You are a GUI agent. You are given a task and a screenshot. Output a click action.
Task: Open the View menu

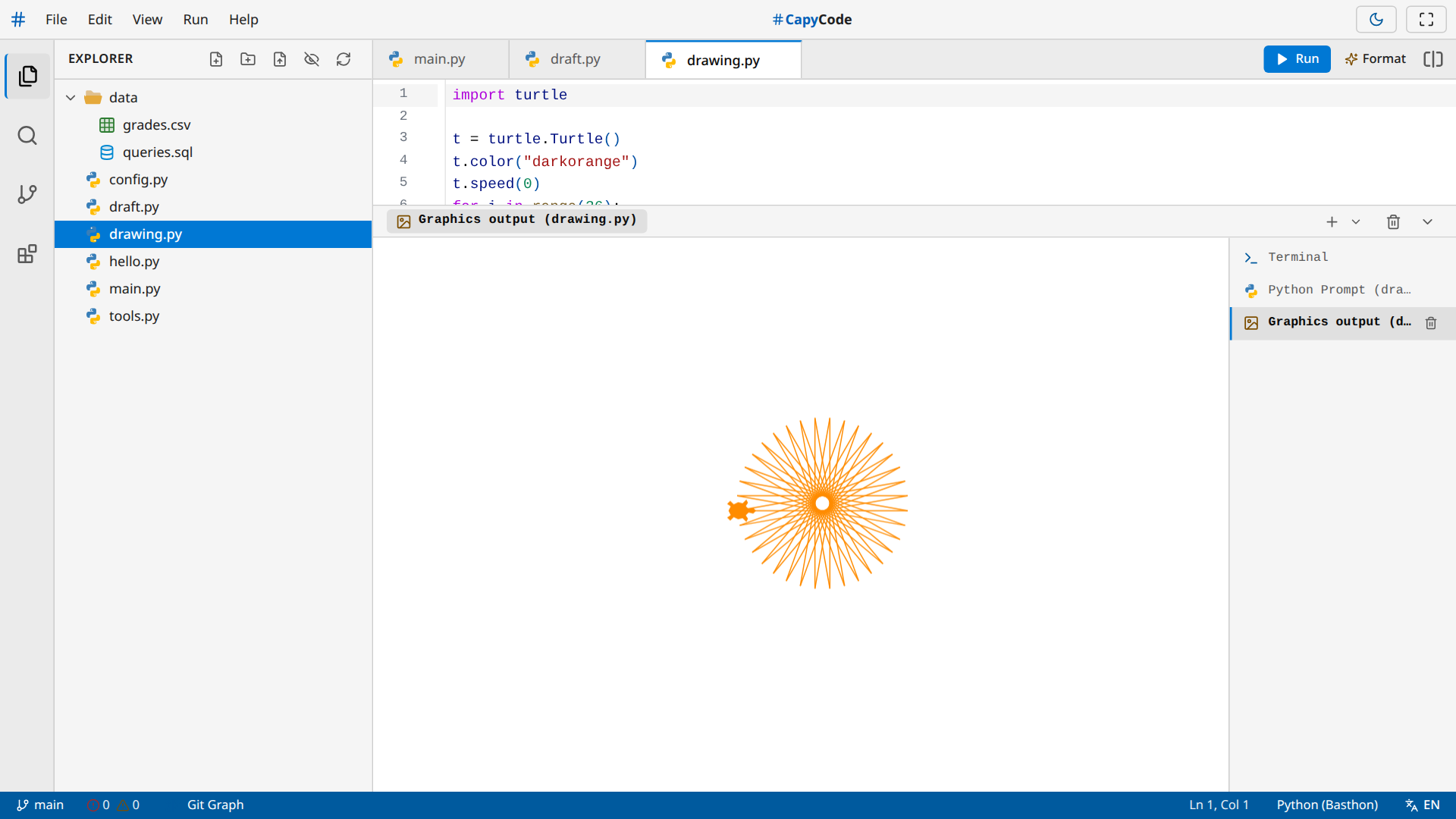coord(147,20)
